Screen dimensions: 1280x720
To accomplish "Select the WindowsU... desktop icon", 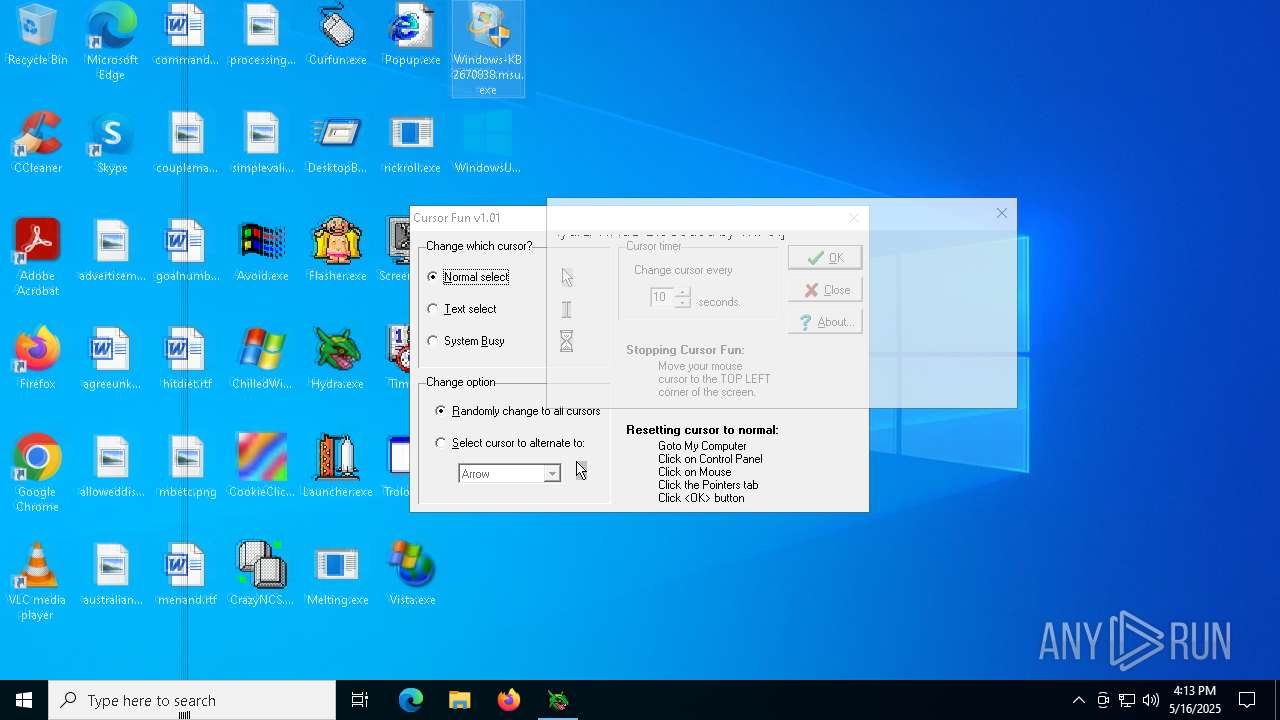I will (488, 144).
